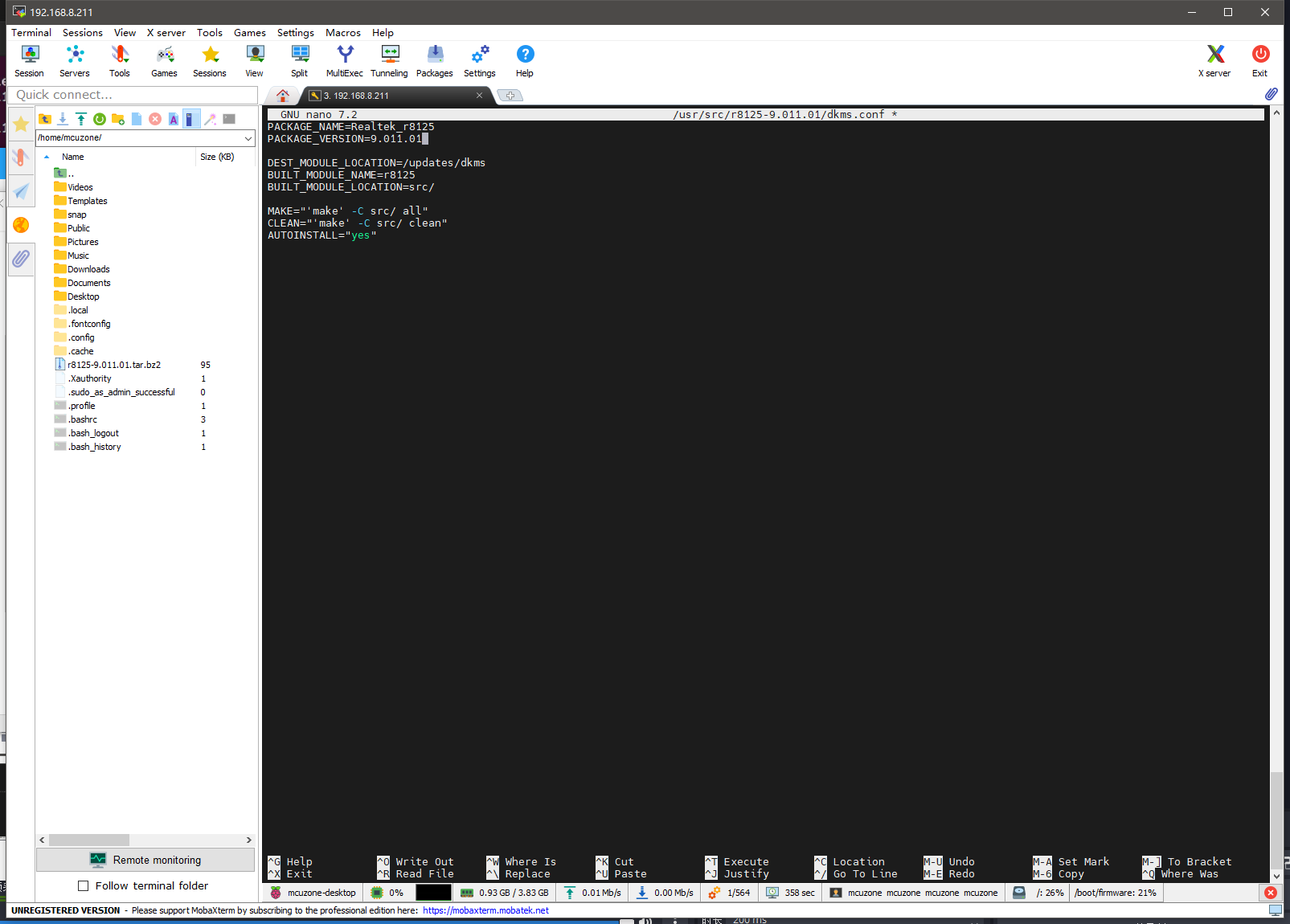
Task: Focus the Quick connect input field
Action: click(135, 95)
